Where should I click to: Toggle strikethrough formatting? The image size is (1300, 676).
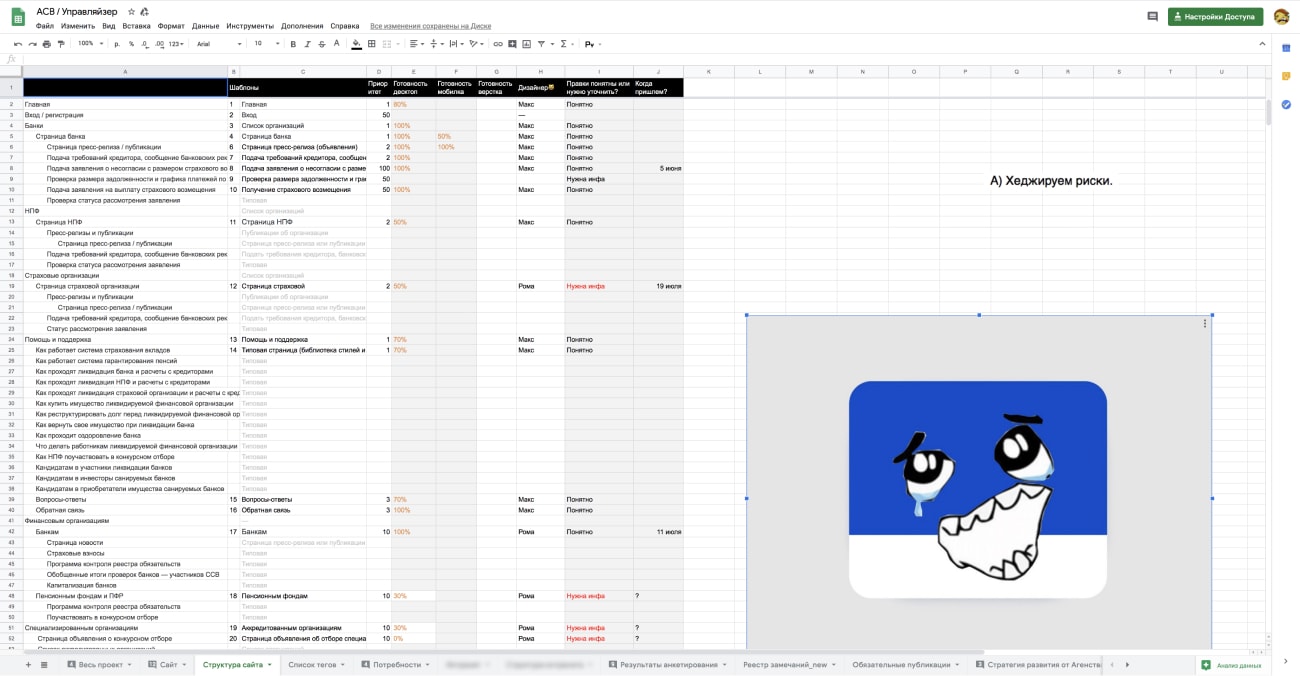322,44
